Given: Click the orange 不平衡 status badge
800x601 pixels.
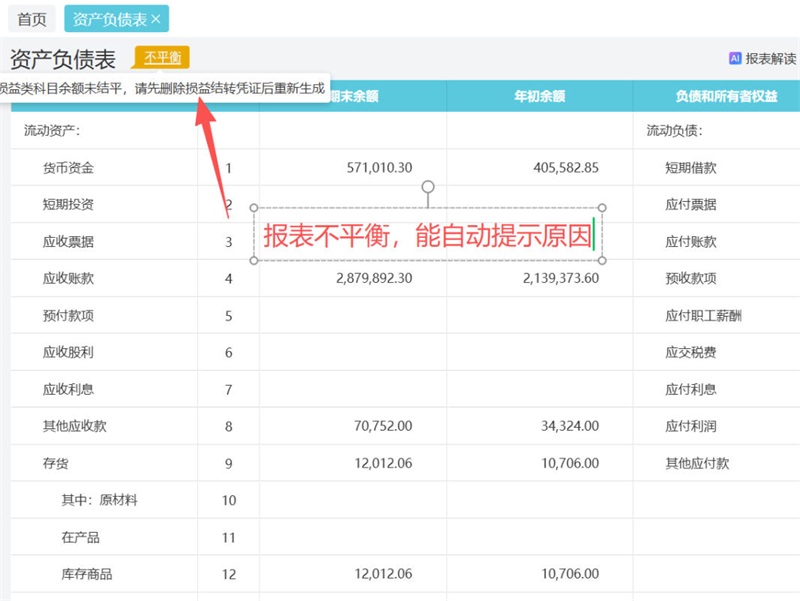Looking at the screenshot, I should coord(161,58).
